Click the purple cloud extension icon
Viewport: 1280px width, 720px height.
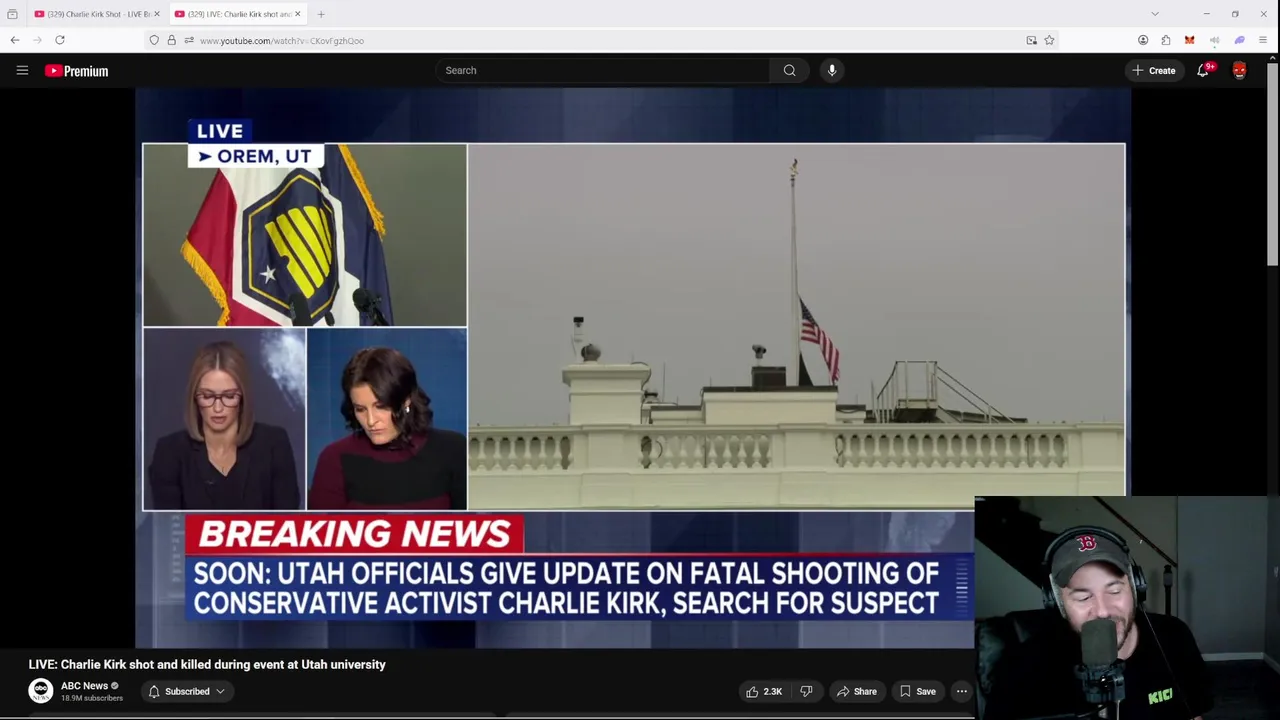click(x=1239, y=40)
